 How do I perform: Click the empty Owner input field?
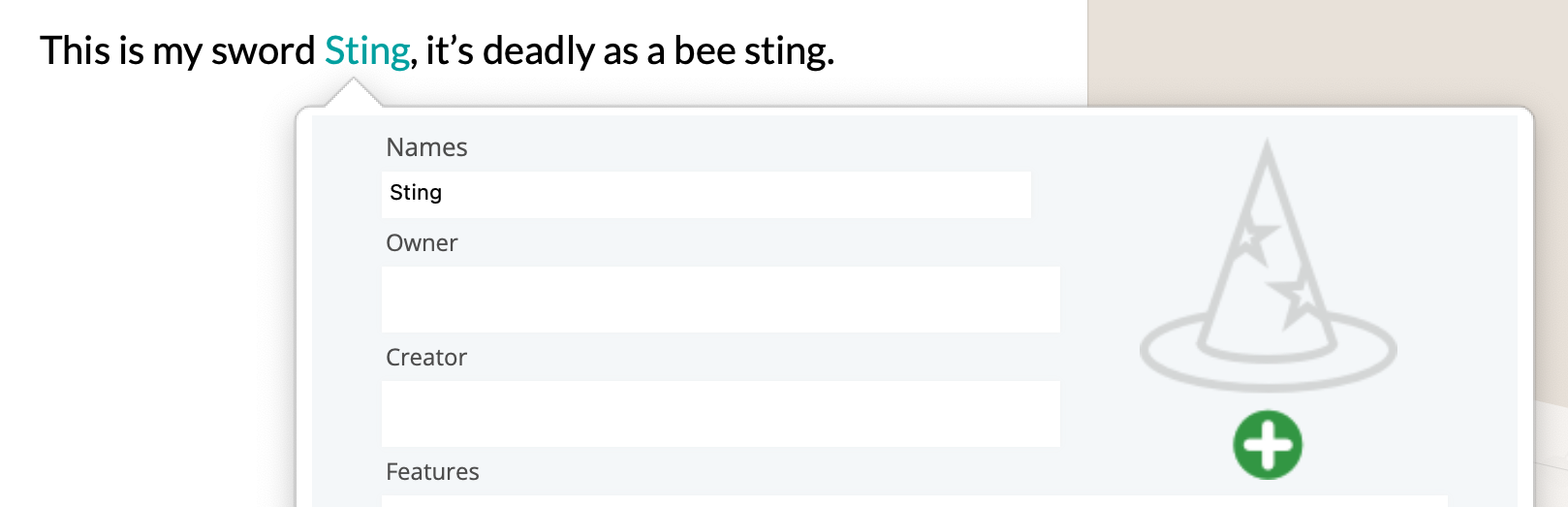720,300
